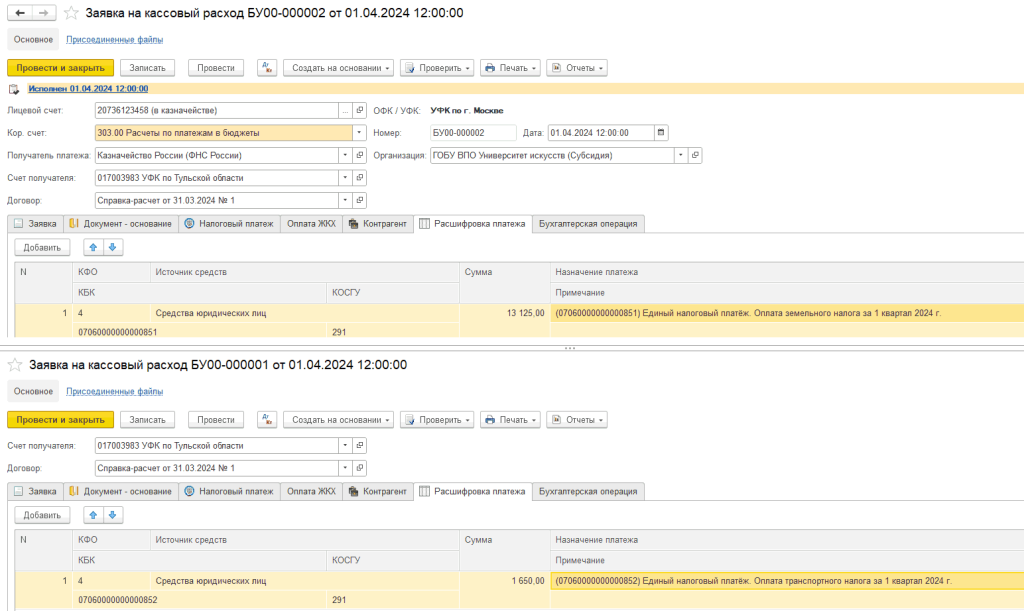Click the ellipsis button in Лицевой счет field
This screenshot has width=1024, height=611.
[345, 110]
